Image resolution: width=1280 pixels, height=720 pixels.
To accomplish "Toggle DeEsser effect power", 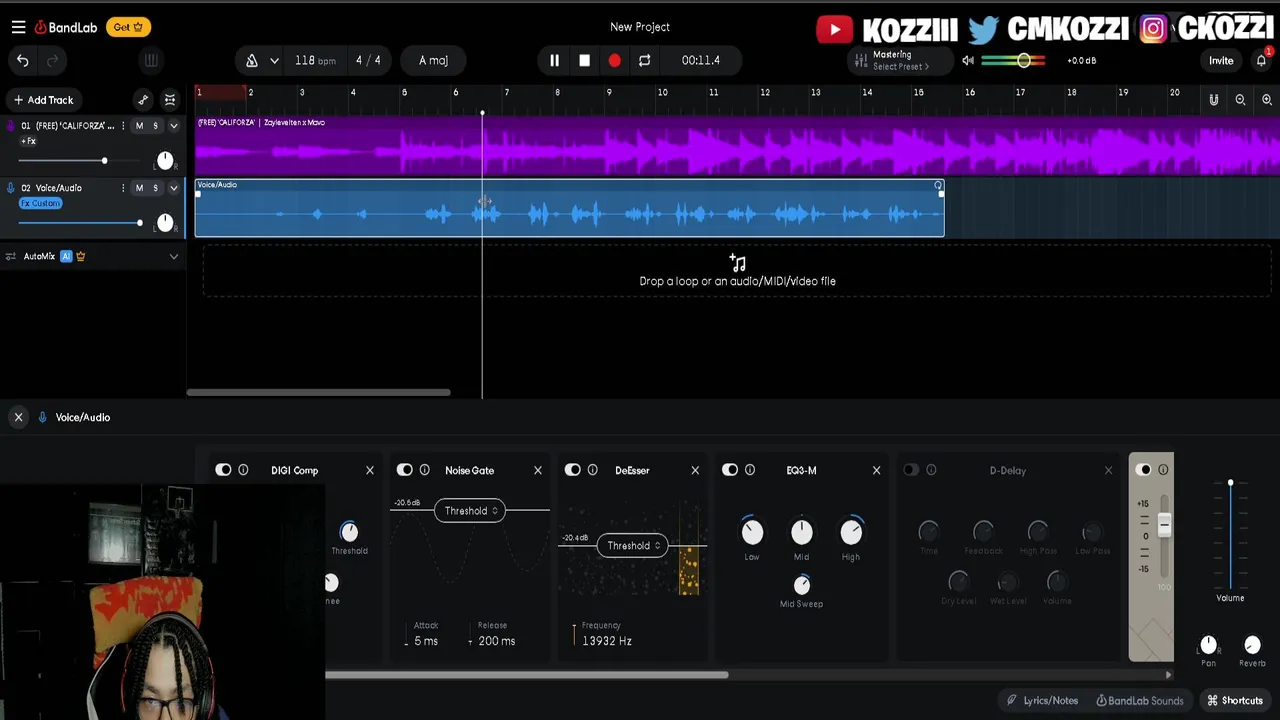I will (x=572, y=470).
